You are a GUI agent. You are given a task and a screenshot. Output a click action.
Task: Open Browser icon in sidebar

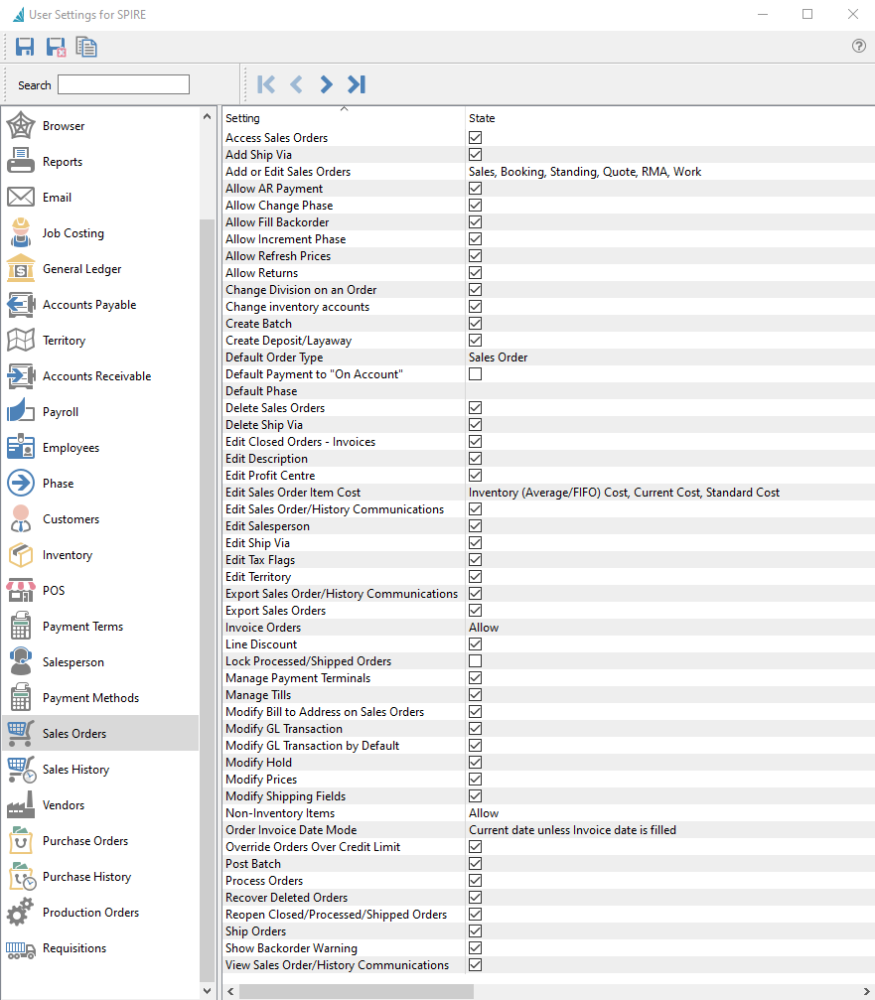pyautogui.click(x=20, y=126)
